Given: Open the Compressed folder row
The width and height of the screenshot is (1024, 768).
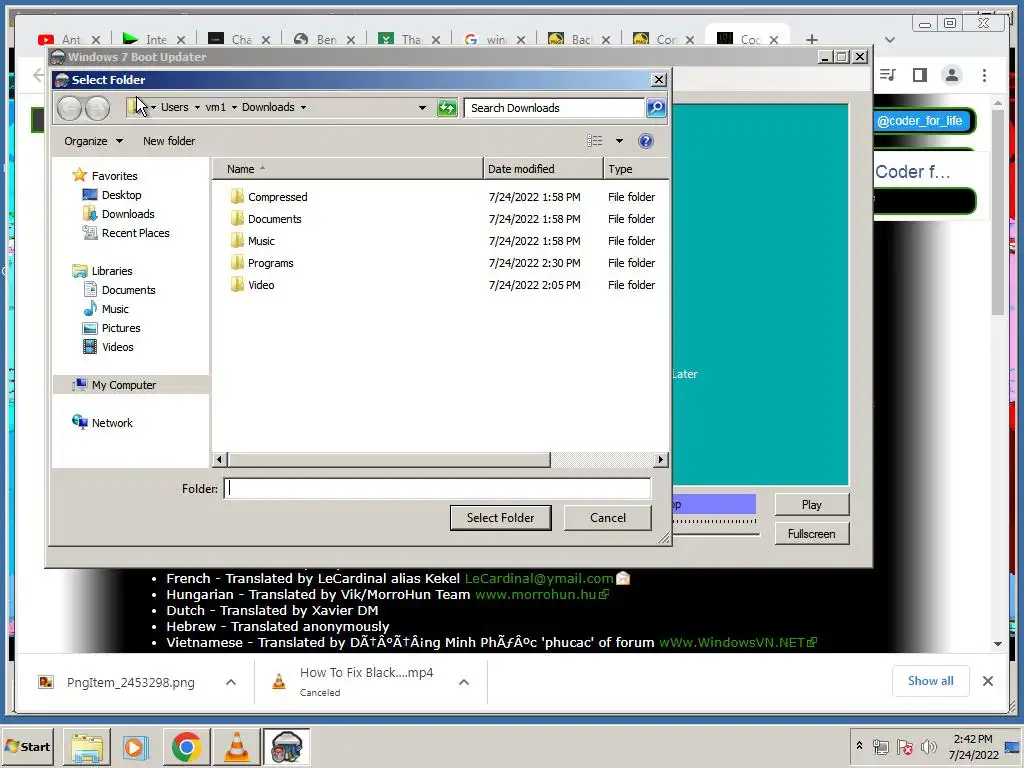Looking at the screenshot, I should [441, 197].
